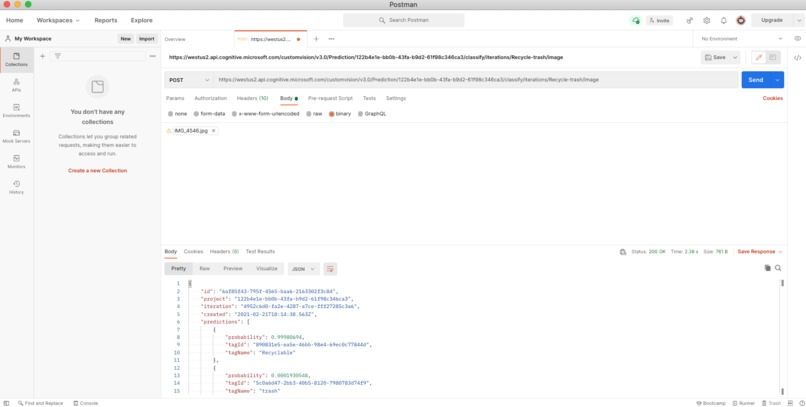Toggle sidebar with bottom-left panel icon
This screenshot has width=806, height=407.
pyautogui.click(x=7, y=403)
